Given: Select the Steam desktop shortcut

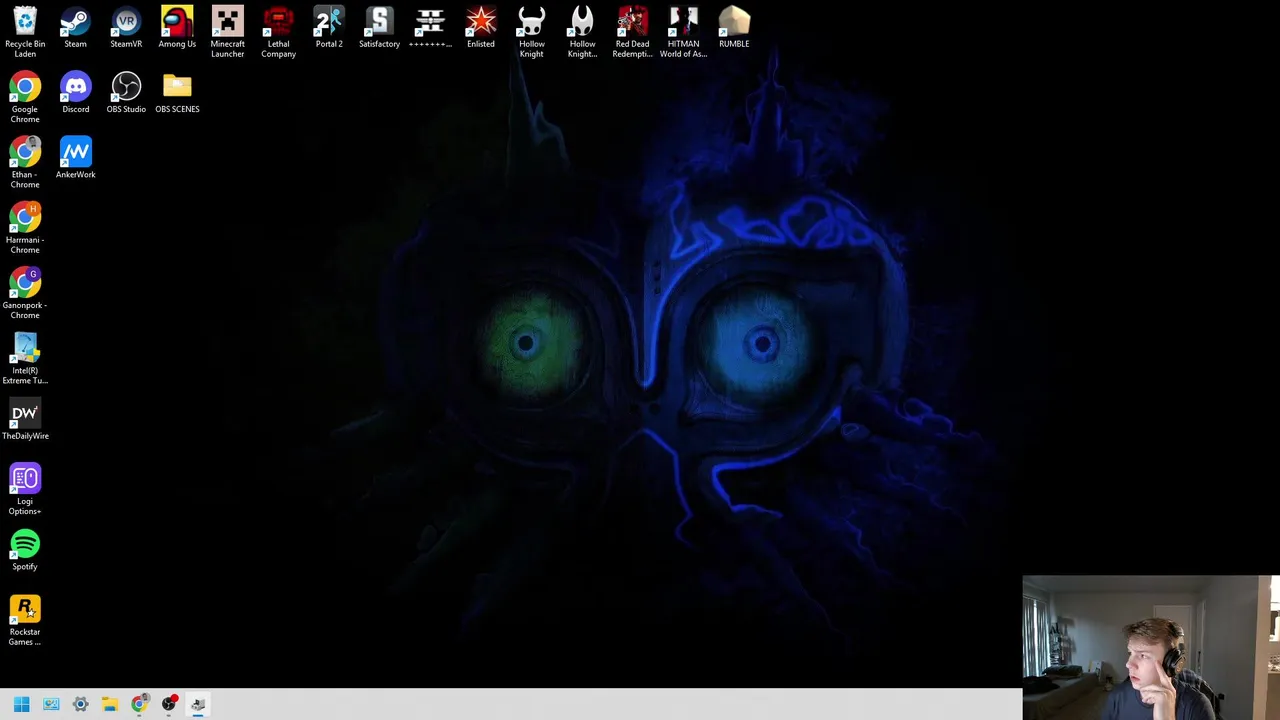Looking at the screenshot, I should (75, 28).
